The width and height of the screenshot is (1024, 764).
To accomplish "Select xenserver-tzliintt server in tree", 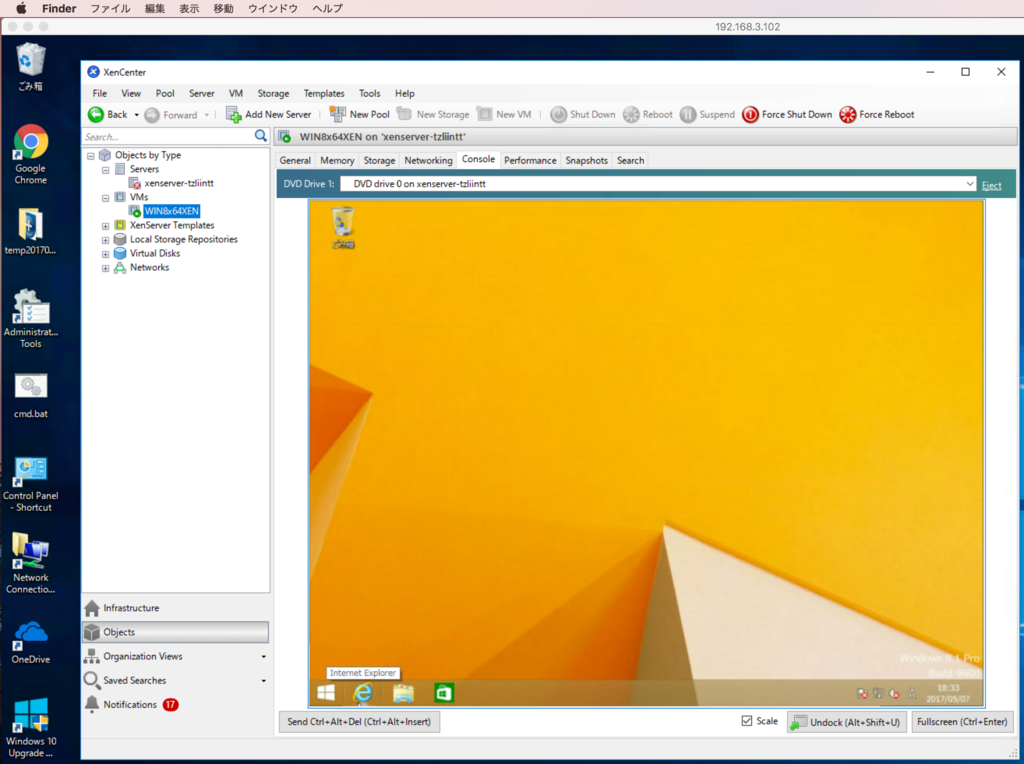I will point(179,183).
